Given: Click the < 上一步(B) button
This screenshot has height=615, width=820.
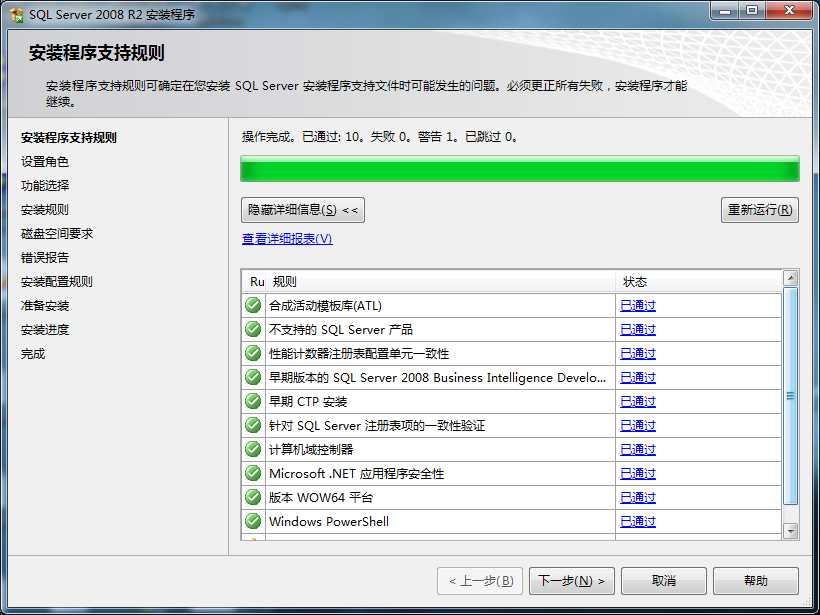Looking at the screenshot, I should tap(480, 581).
